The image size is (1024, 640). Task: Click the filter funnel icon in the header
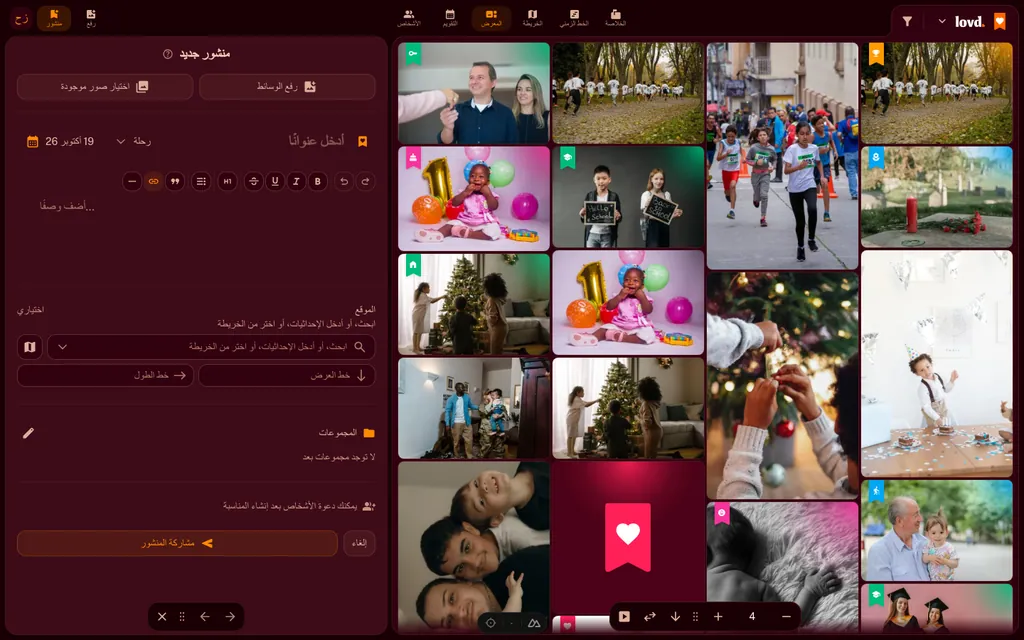point(907,22)
